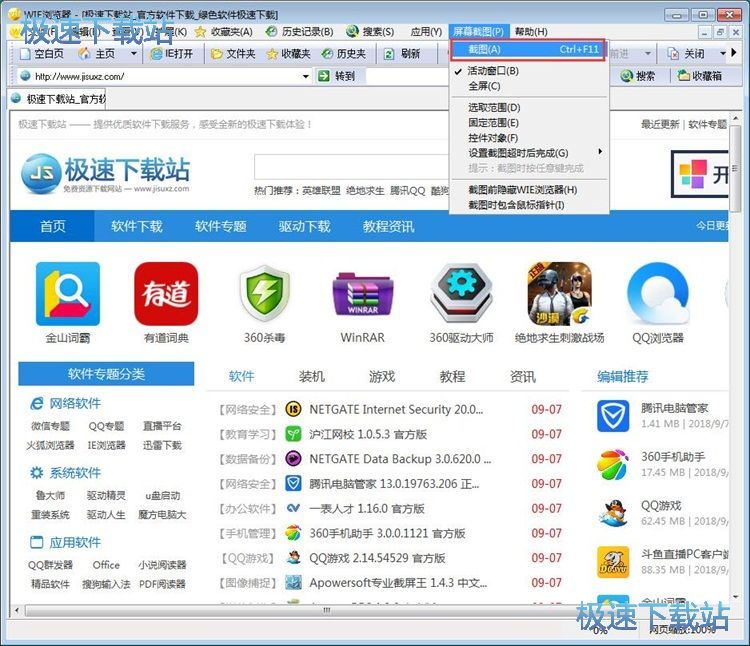
Task: Click the 搜索 search toolbar button
Action: click(x=638, y=76)
